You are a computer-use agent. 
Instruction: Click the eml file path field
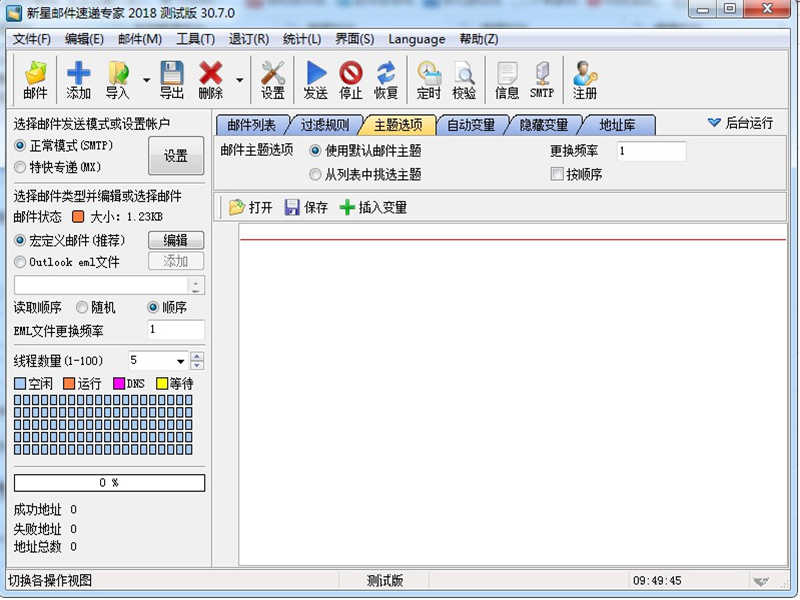tap(102, 286)
